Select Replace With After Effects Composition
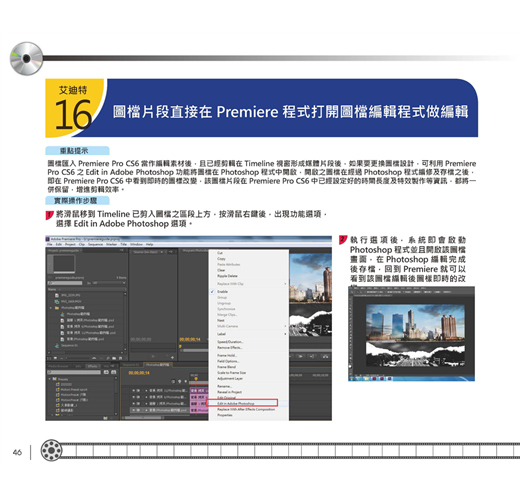 tap(246, 409)
